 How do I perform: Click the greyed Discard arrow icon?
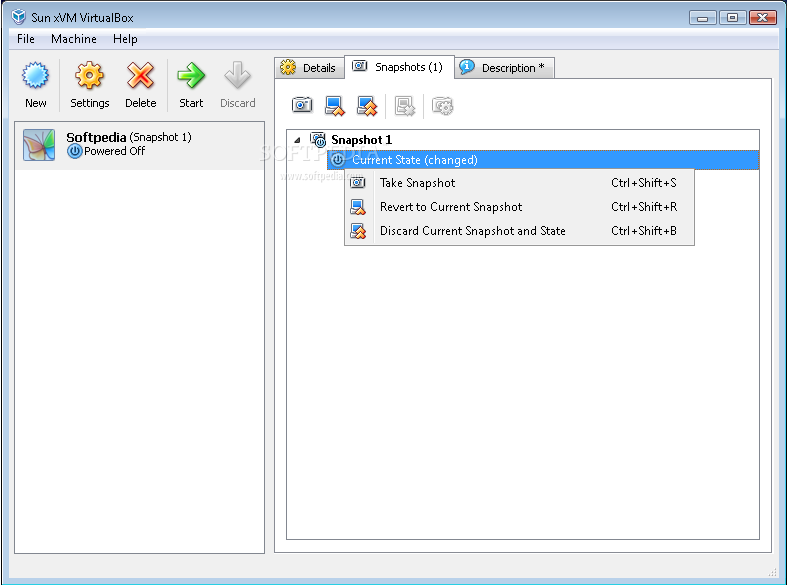click(x=237, y=75)
